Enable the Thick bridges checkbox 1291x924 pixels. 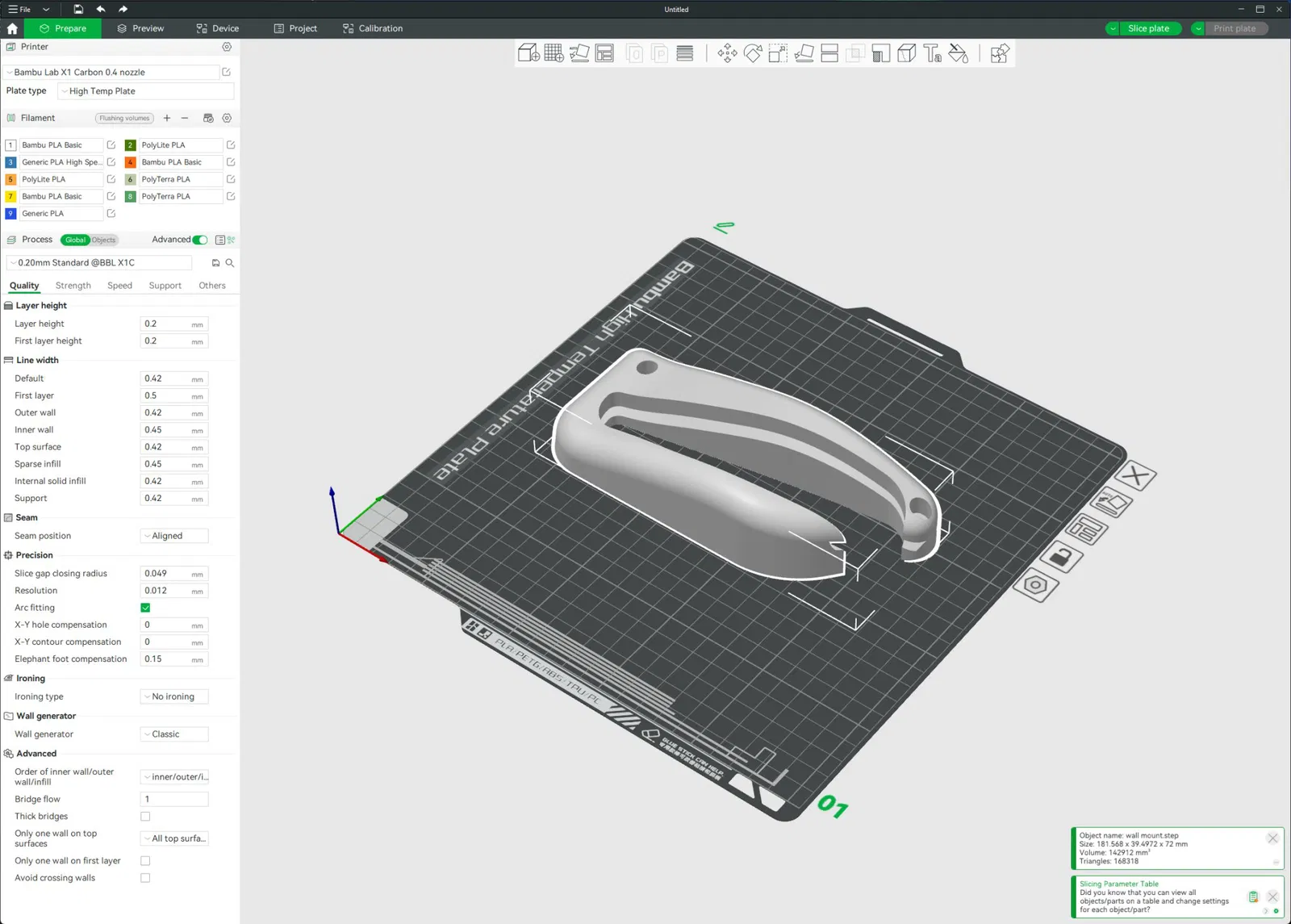tap(145, 817)
